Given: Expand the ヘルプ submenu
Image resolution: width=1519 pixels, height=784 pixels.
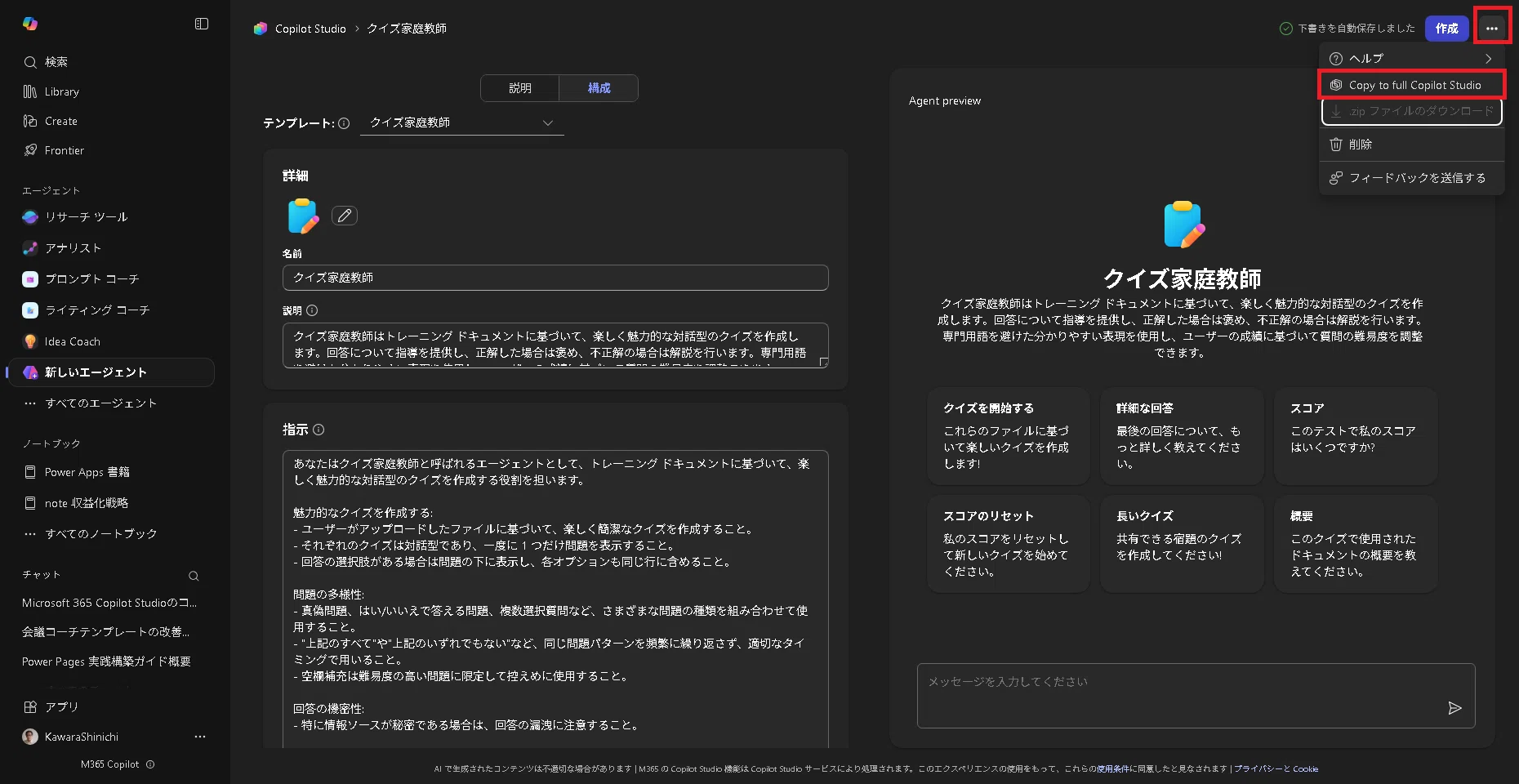Looking at the screenshot, I should (x=1412, y=59).
